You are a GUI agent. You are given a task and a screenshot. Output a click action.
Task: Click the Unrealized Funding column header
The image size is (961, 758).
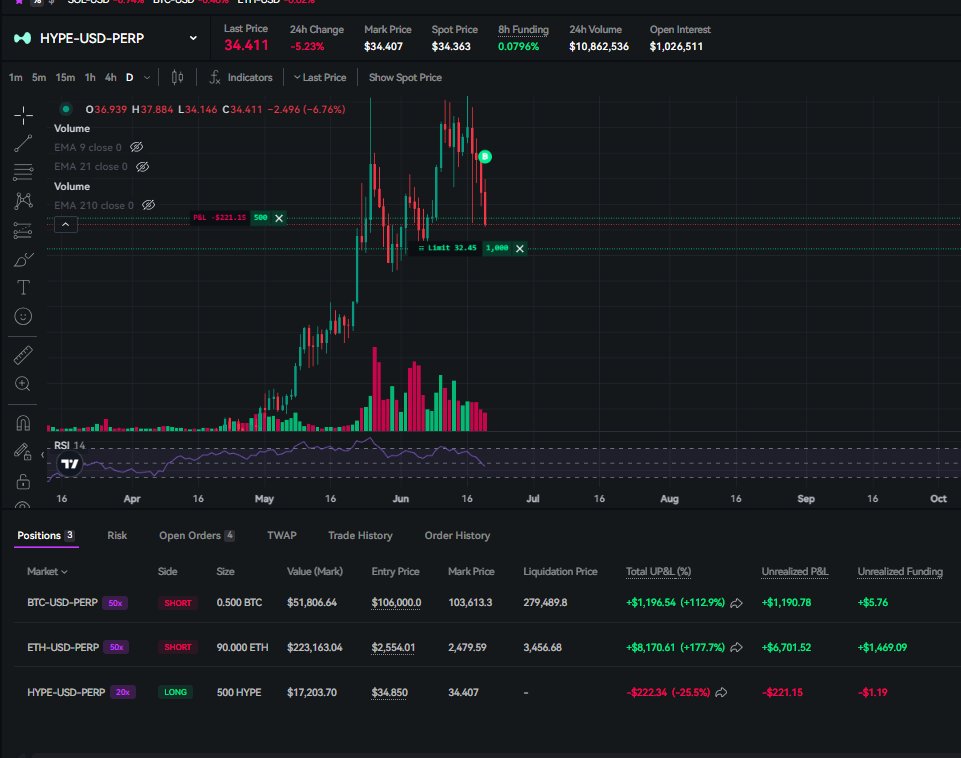(900, 572)
